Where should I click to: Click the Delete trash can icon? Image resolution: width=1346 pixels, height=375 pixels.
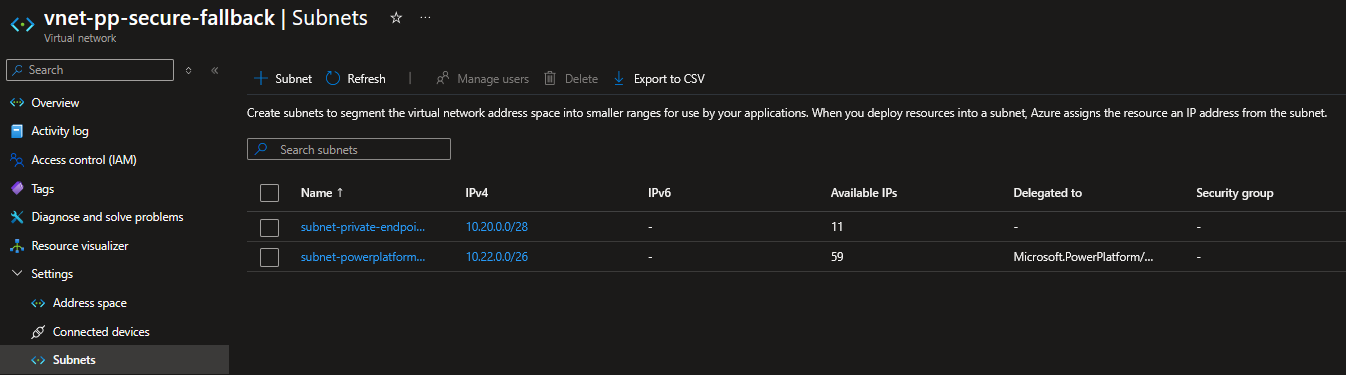pyautogui.click(x=550, y=78)
